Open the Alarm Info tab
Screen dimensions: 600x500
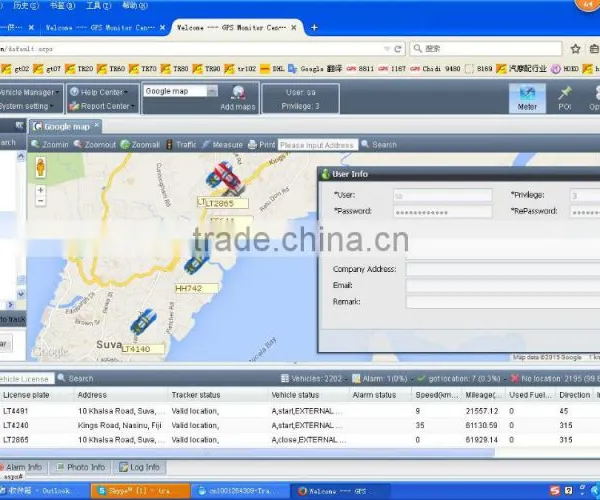(x=22, y=467)
